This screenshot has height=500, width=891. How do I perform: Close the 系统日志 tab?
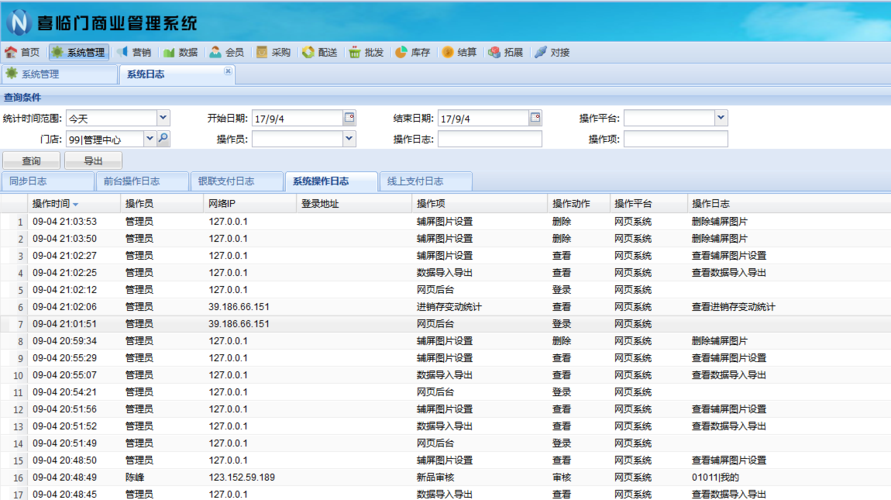228,71
